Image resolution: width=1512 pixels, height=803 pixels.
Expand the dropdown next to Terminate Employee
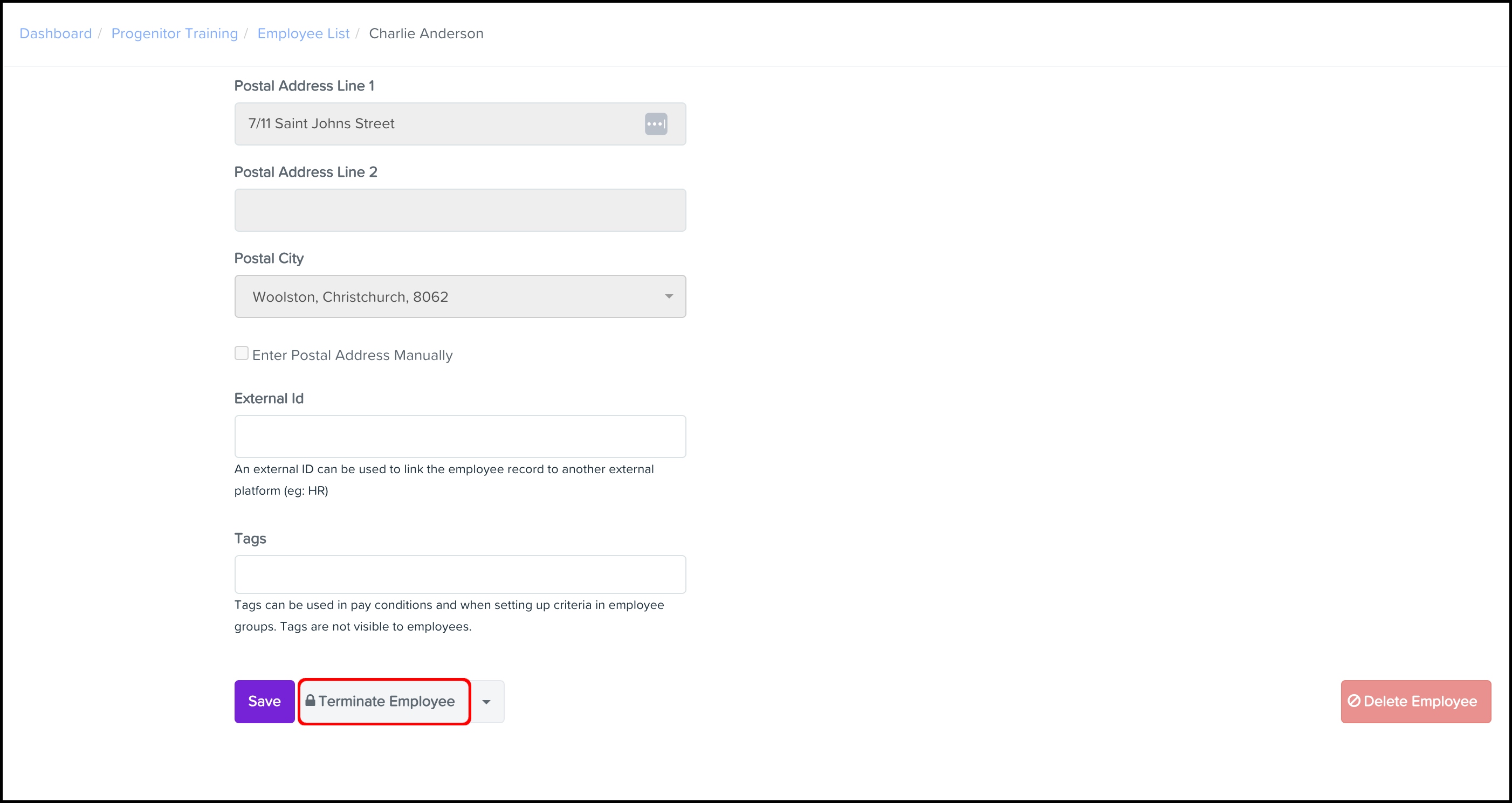tap(487, 701)
